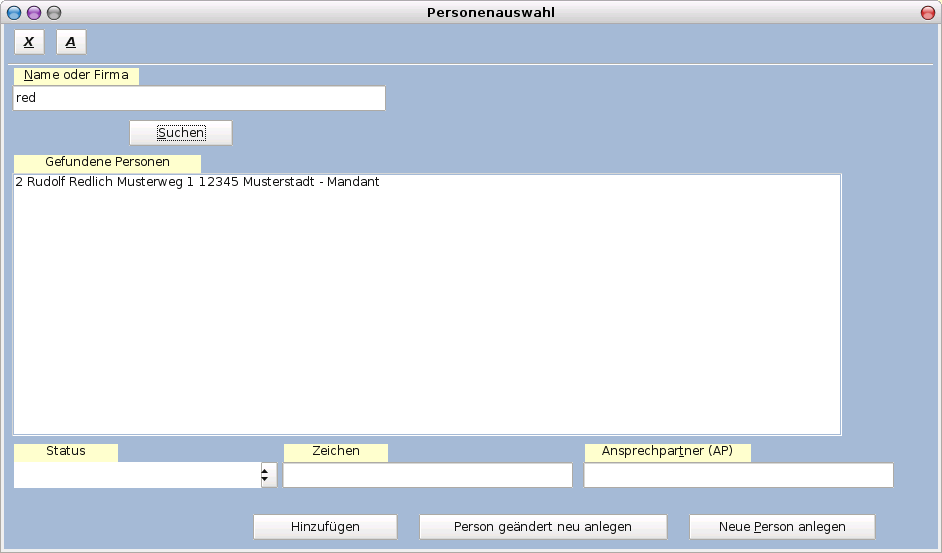
Task: Click inside the Status combo box field
Action: point(136,475)
